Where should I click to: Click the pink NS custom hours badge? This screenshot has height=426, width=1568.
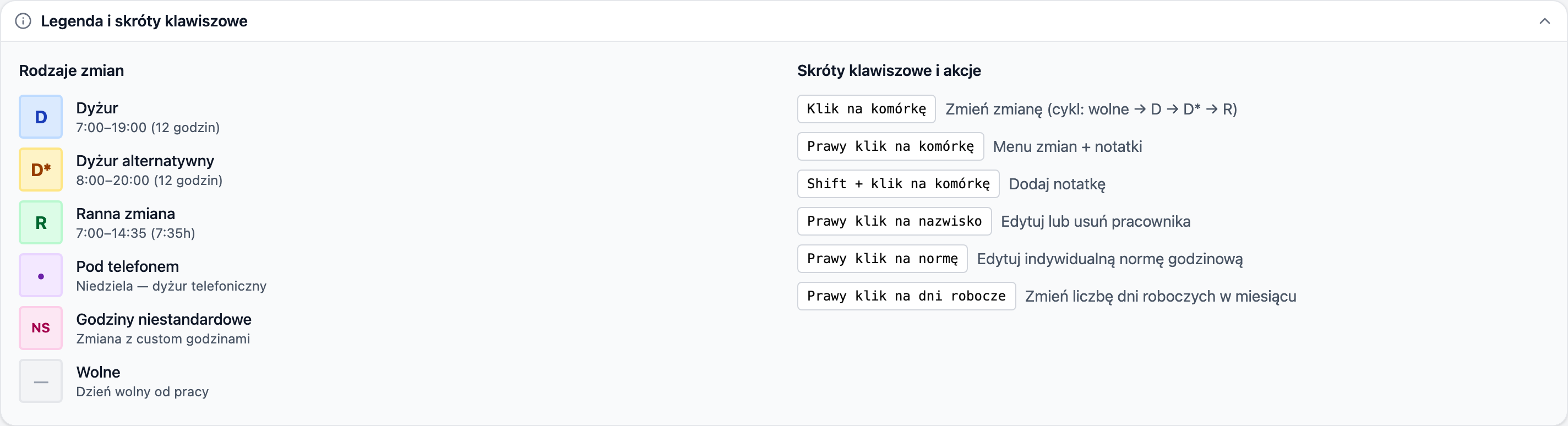[x=41, y=328]
